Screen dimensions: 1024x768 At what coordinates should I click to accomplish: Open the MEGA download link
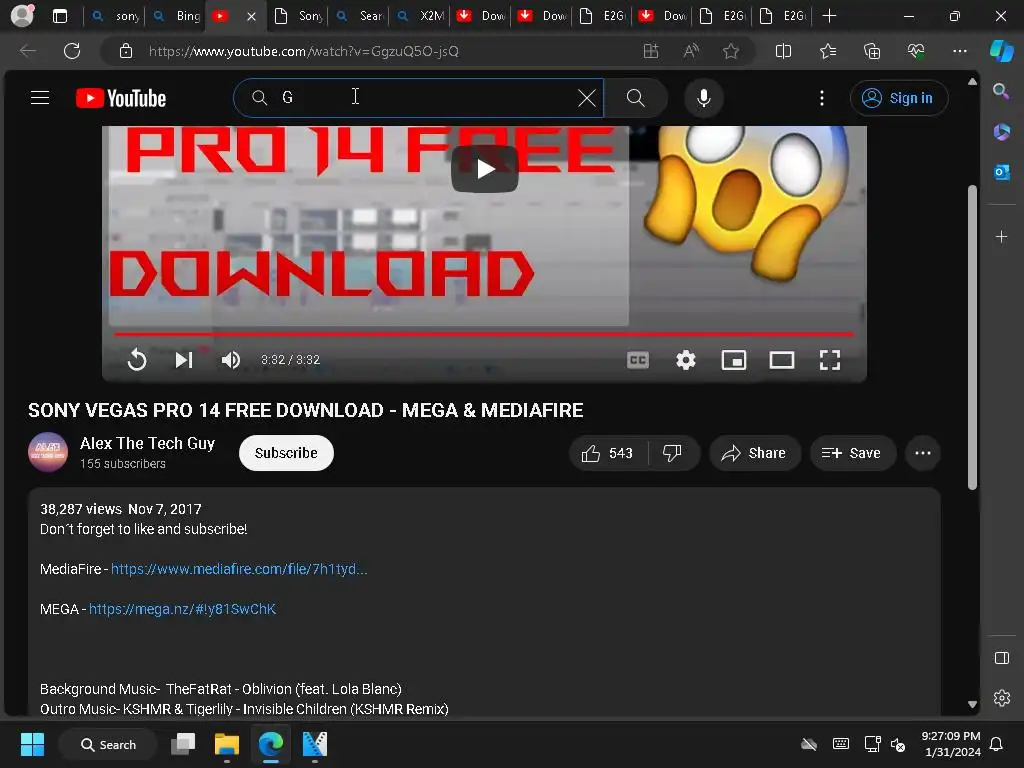[182, 609]
